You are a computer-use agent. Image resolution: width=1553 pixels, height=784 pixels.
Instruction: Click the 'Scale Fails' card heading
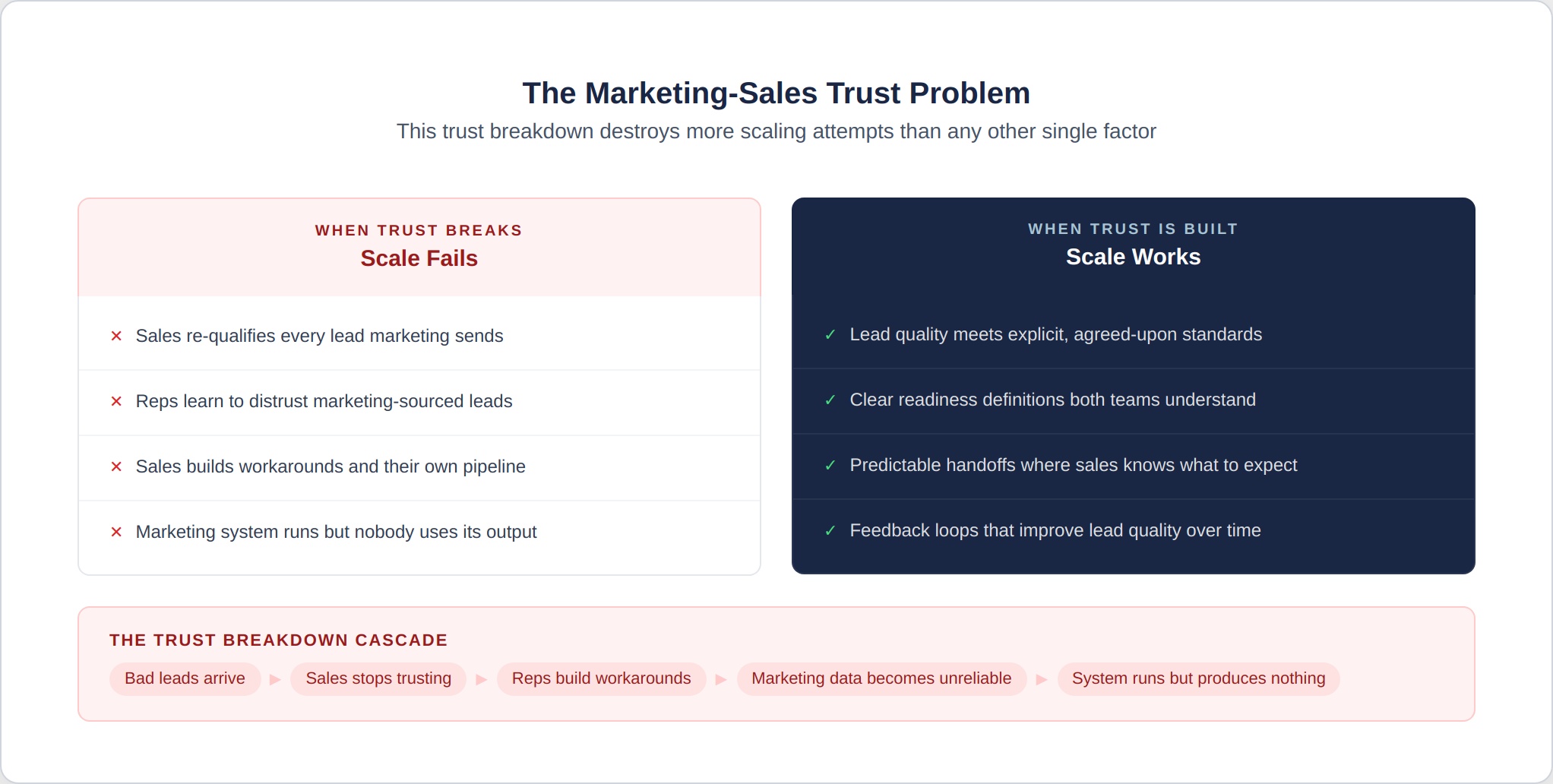[419, 258]
